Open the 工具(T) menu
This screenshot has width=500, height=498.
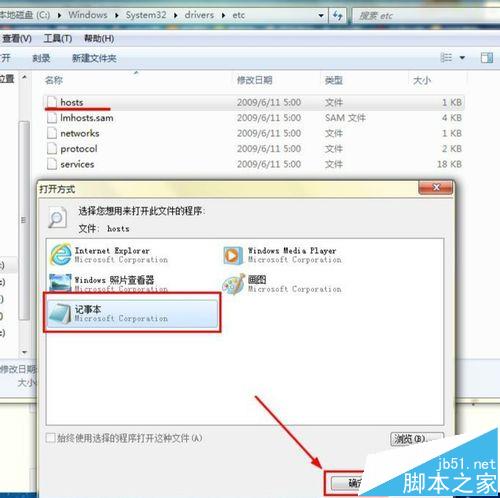(58, 39)
